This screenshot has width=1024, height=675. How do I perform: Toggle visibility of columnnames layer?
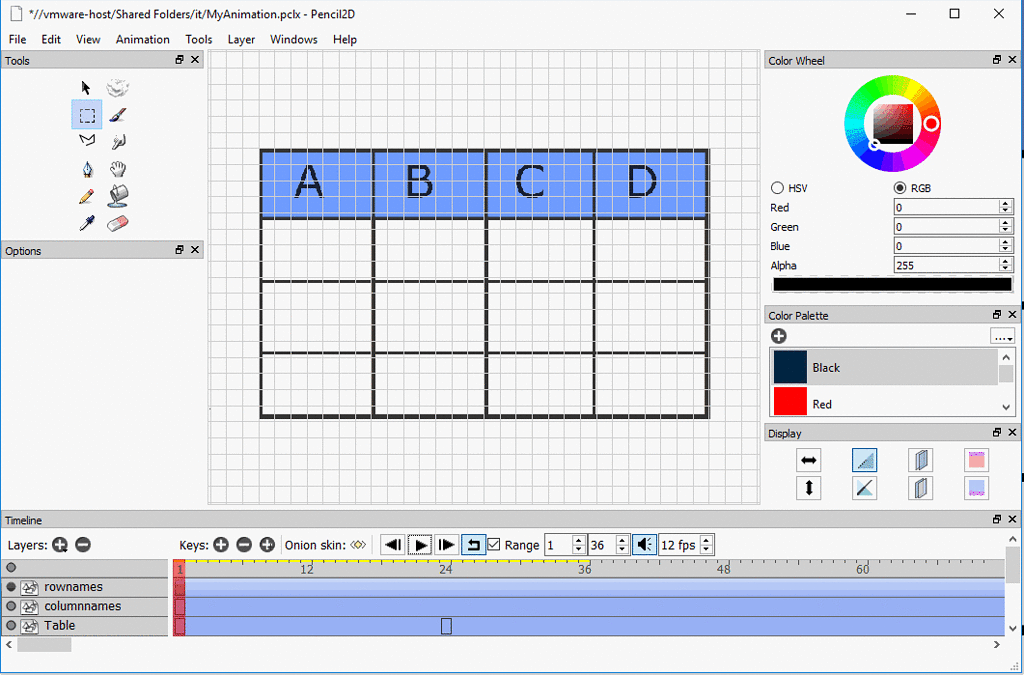pyautogui.click(x=11, y=606)
